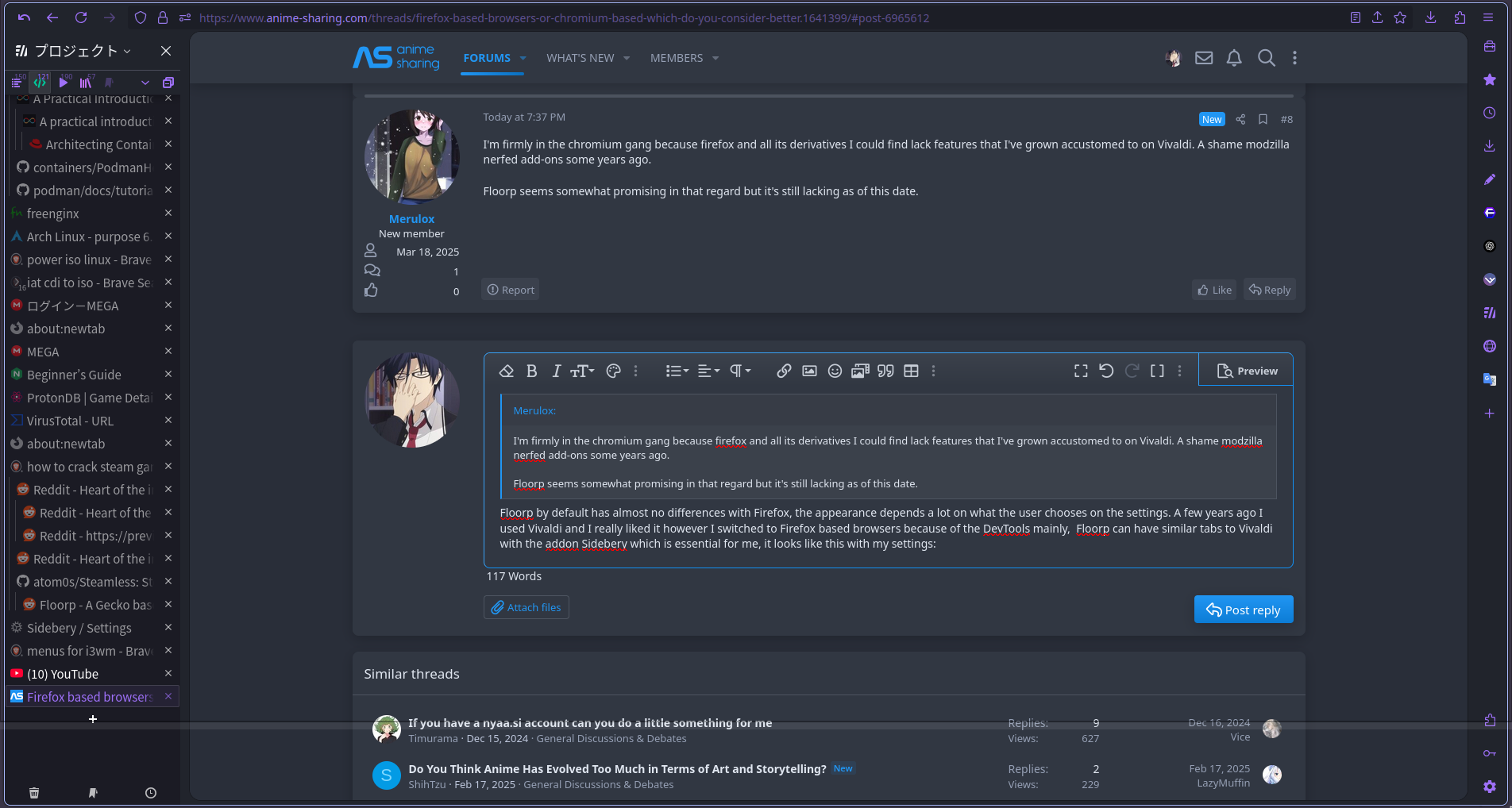
Task: Toggle reader view in address bar
Action: [x=1355, y=17]
